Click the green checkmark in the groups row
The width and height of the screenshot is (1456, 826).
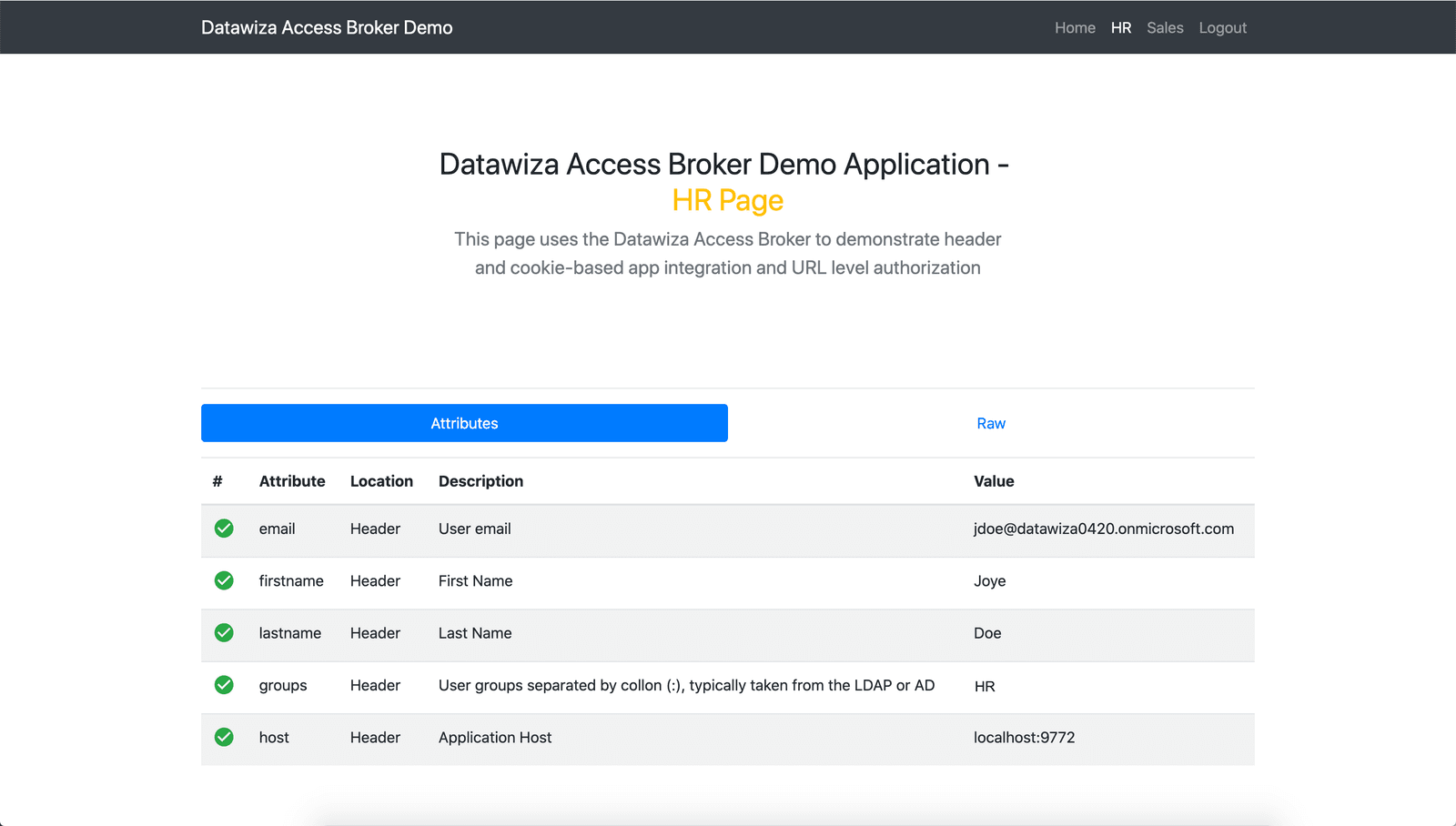click(224, 685)
